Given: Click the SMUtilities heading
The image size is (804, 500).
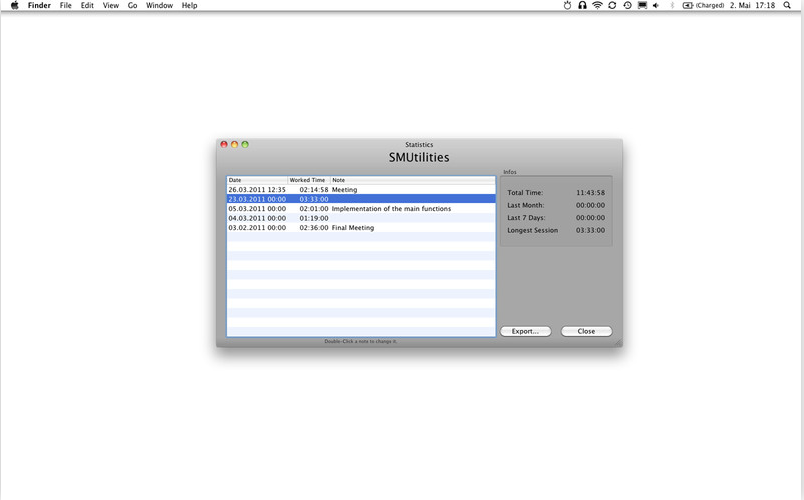Looking at the screenshot, I should click(x=419, y=157).
